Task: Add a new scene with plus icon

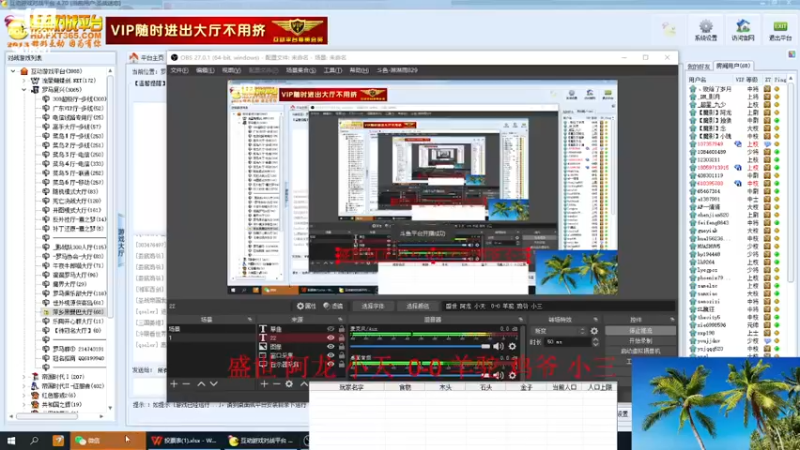Action: pyautogui.click(x=174, y=384)
